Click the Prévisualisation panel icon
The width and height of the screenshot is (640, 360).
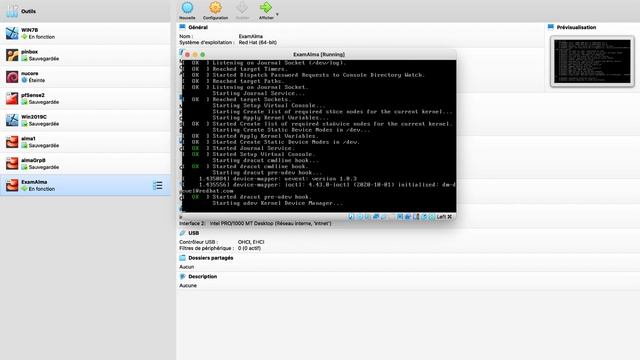pos(551,27)
